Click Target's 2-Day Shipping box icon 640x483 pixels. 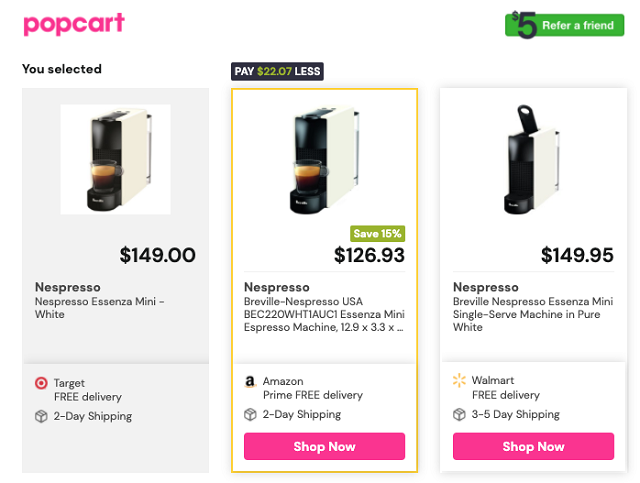coord(41,416)
